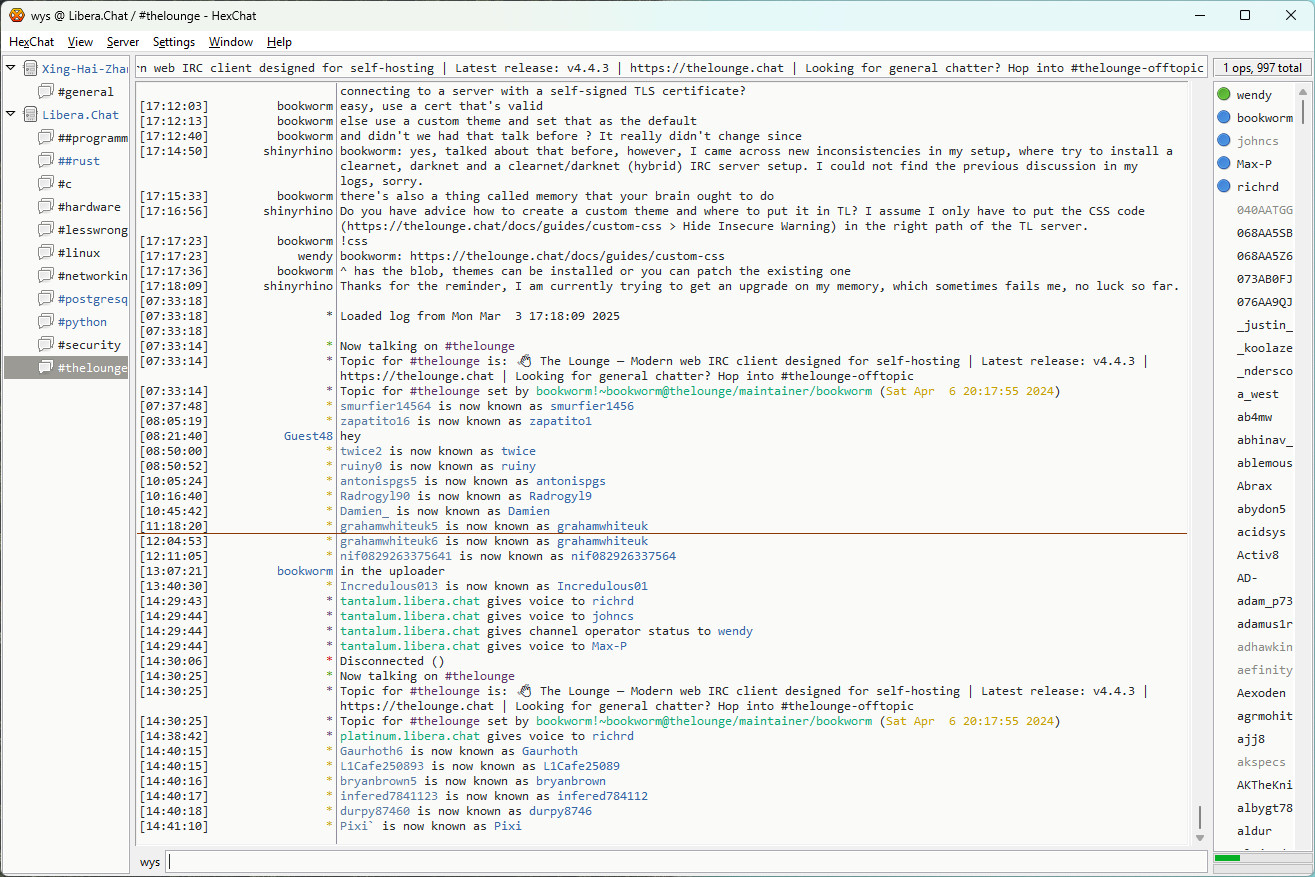Open the Window menu
1315x877 pixels.
(x=231, y=42)
